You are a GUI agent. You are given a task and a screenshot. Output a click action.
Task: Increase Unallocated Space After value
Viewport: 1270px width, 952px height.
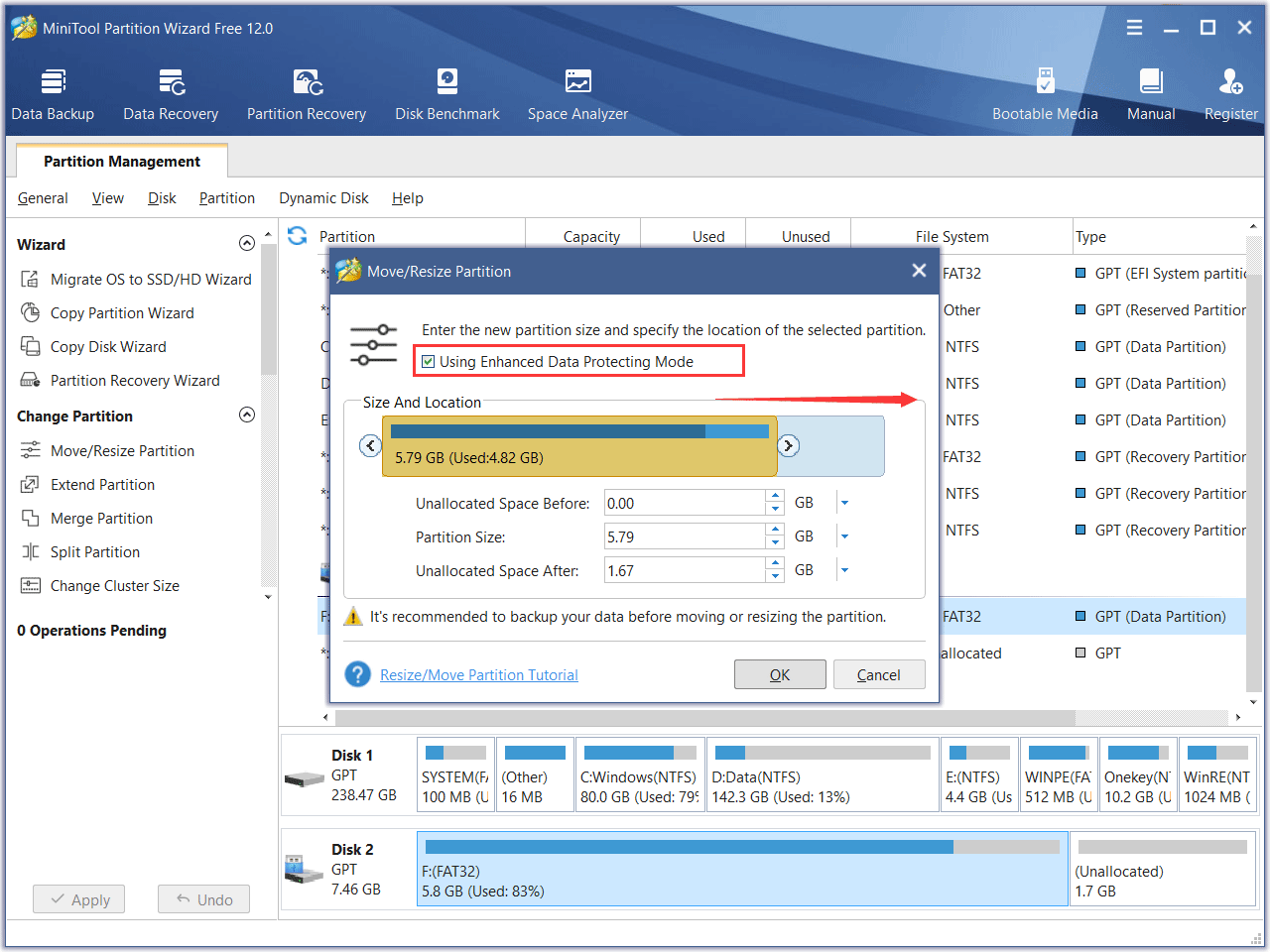[x=775, y=564]
